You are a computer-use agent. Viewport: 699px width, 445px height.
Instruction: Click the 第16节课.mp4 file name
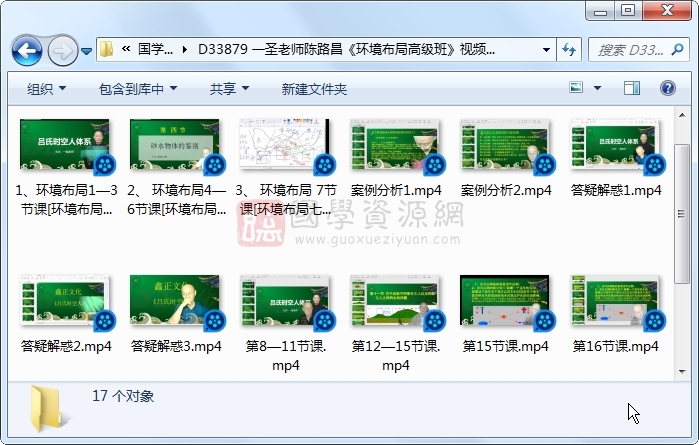tap(616, 346)
